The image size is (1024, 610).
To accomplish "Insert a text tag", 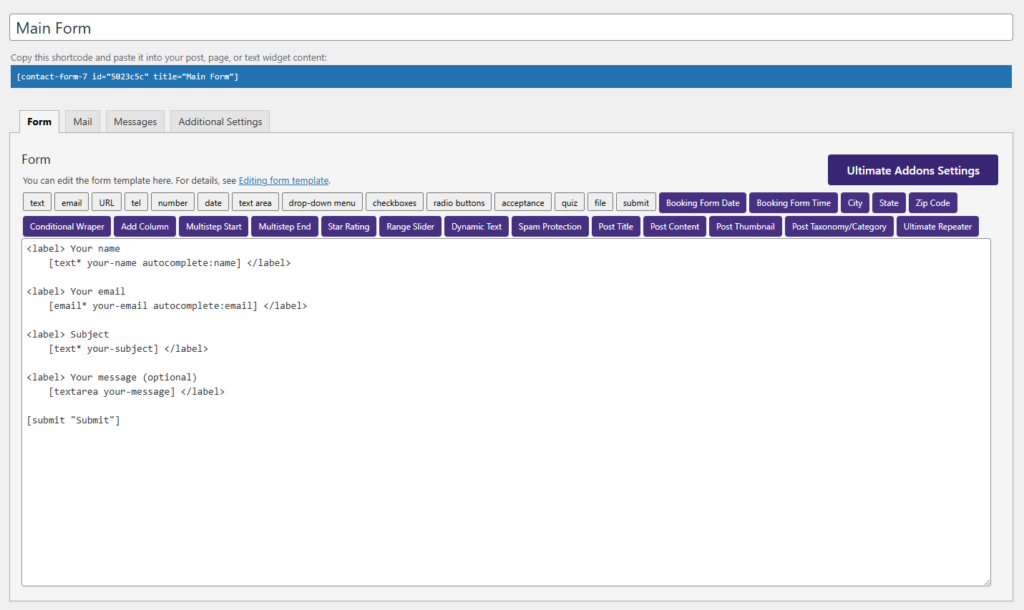I will tap(37, 202).
